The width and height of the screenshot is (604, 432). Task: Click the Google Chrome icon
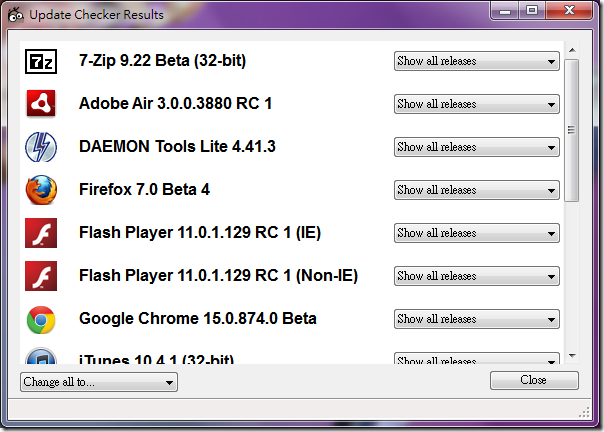(x=41, y=319)
